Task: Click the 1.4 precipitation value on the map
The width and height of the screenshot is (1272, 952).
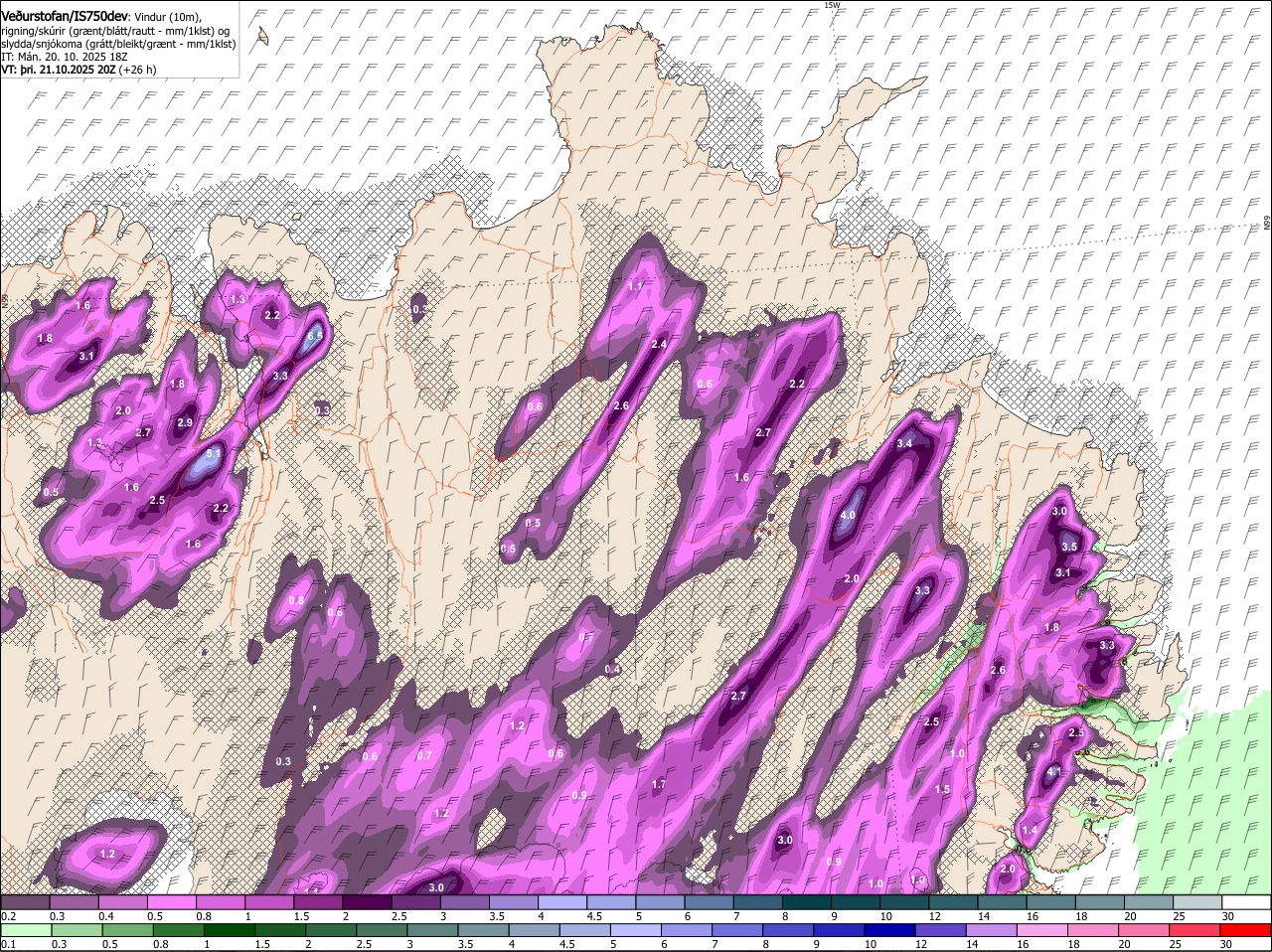Action: click(x=1030, y=830)
